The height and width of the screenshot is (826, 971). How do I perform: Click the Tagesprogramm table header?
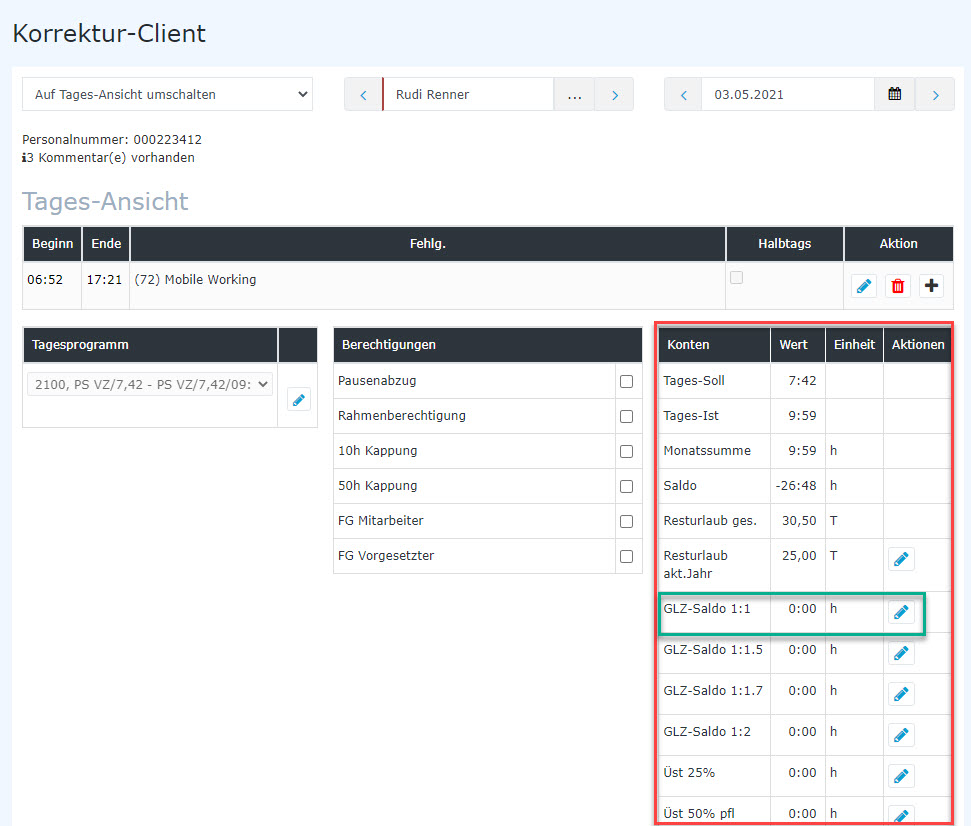[150, 345]
